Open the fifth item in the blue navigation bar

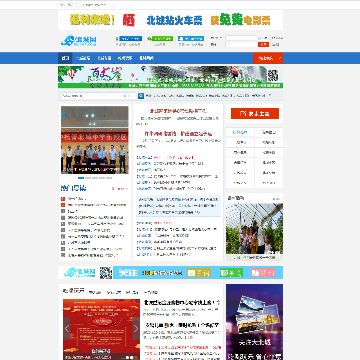click(x=146, y=58)
